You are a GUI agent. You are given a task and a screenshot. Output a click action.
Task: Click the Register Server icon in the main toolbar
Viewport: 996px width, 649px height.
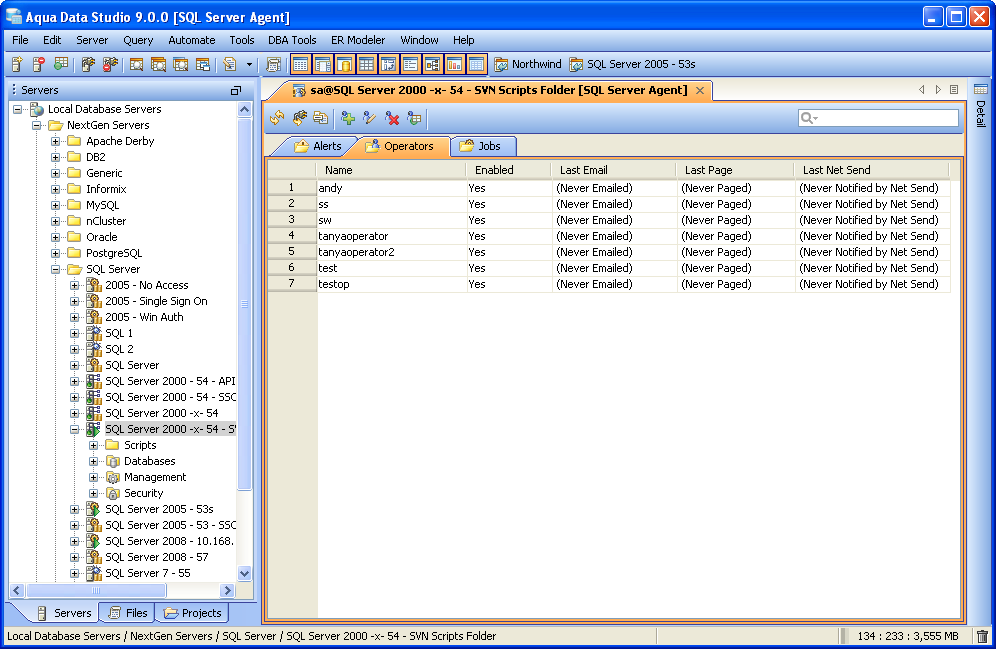[17, 64]
